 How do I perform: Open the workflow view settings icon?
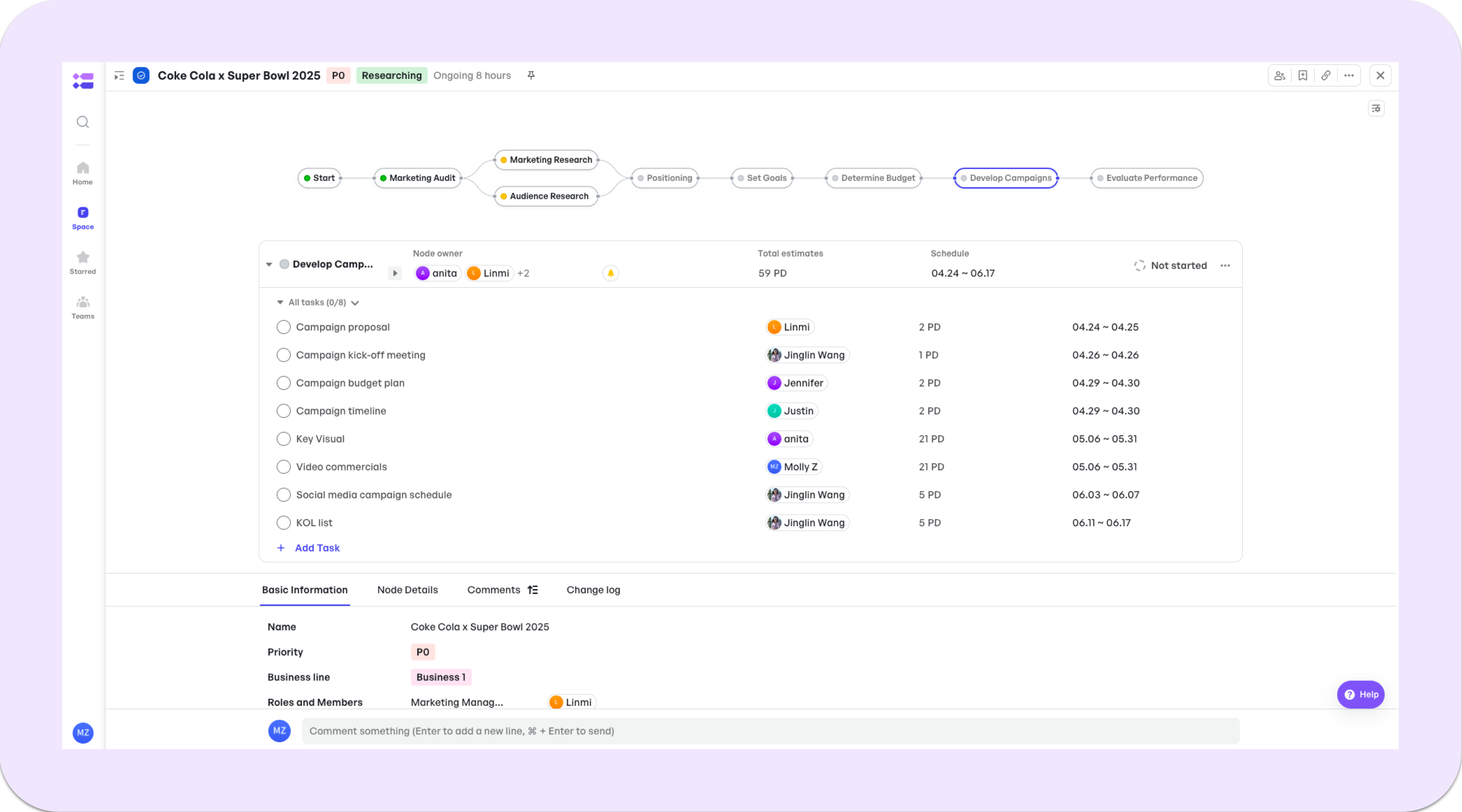[x=1376, y=109]
